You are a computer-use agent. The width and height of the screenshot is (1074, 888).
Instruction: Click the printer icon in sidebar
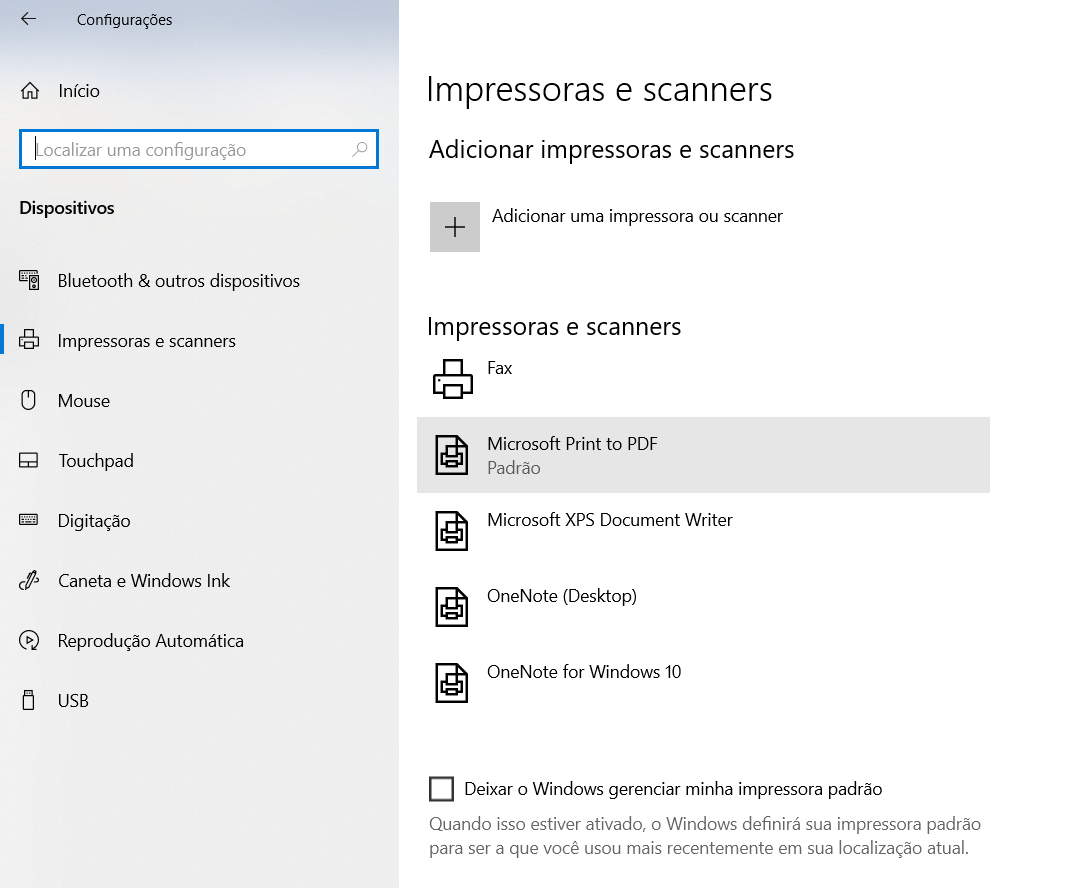coord(29,340)
